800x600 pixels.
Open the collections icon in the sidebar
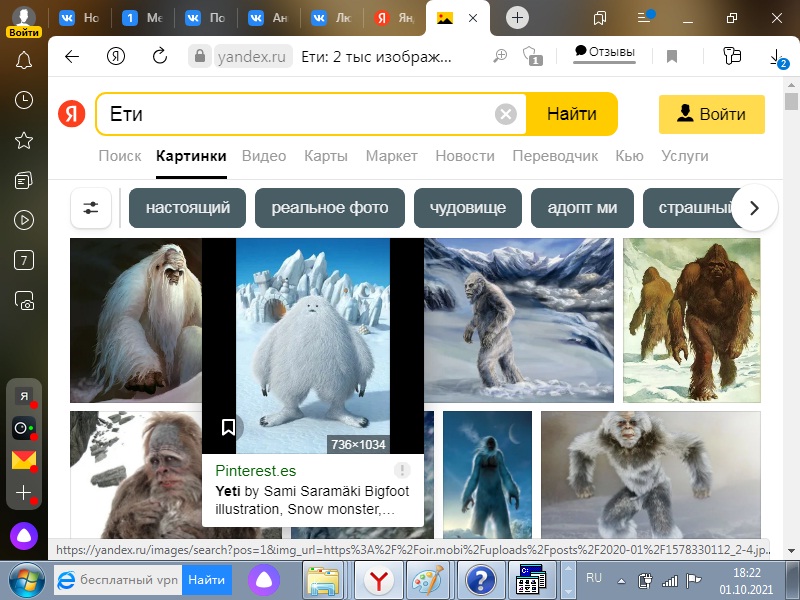pos(24,180)
